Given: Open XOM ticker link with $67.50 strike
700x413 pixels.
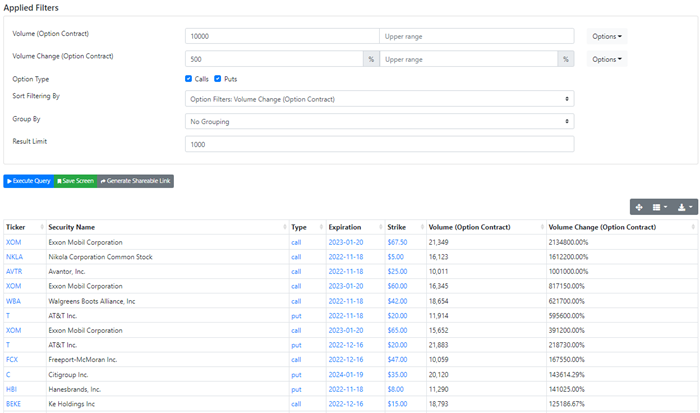Looking at the screenshot, I should click(x=13, y=242).
